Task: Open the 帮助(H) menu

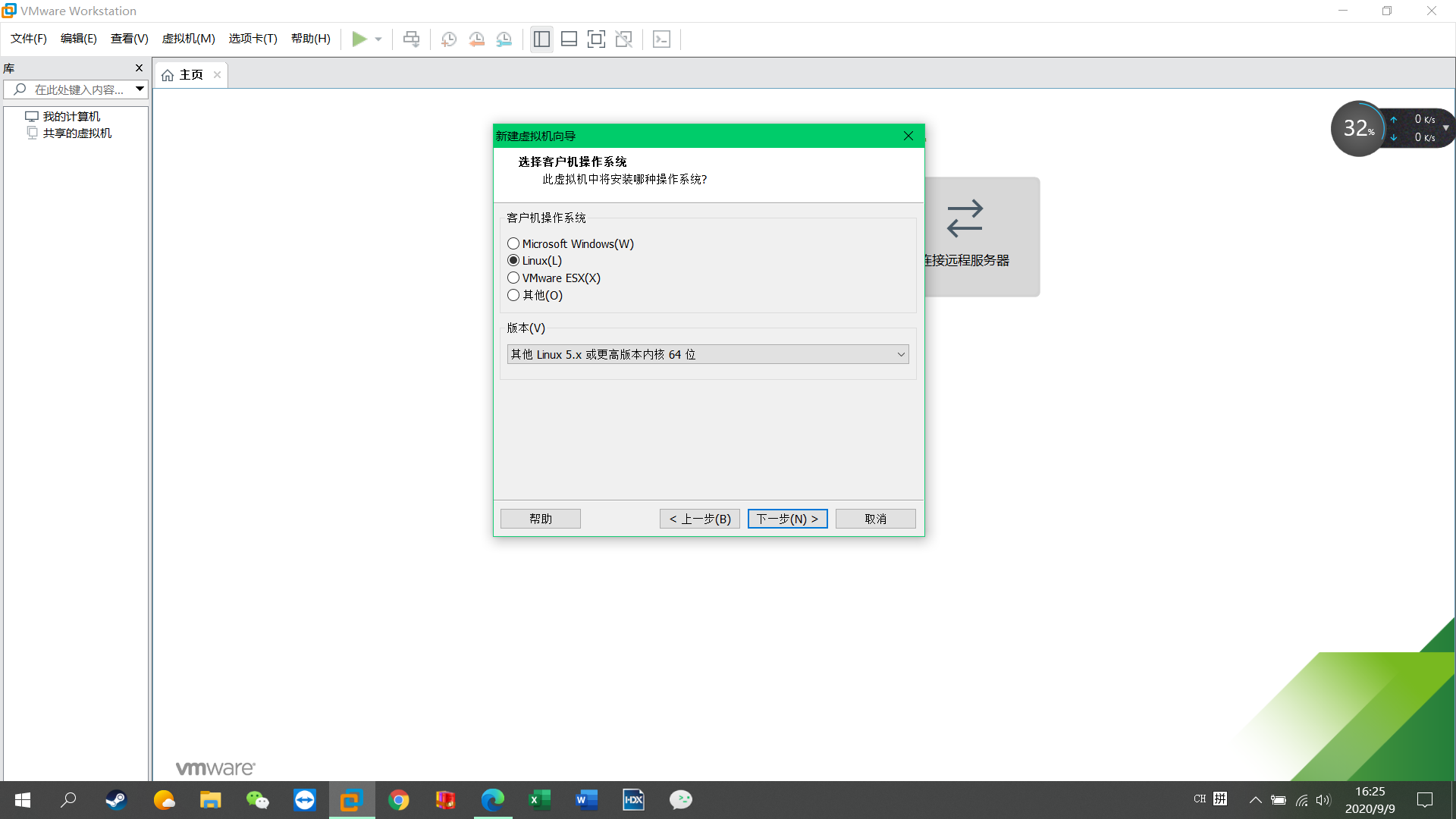Action: click(311, 39)
